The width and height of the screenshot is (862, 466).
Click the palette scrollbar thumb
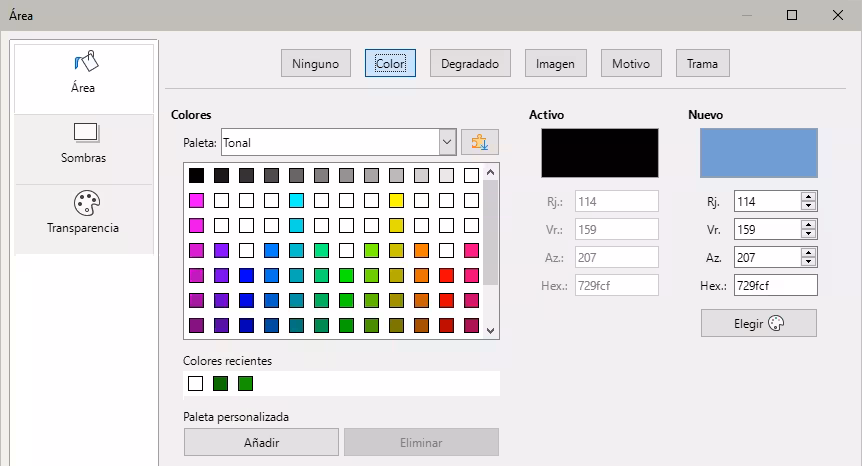(491, 232)
